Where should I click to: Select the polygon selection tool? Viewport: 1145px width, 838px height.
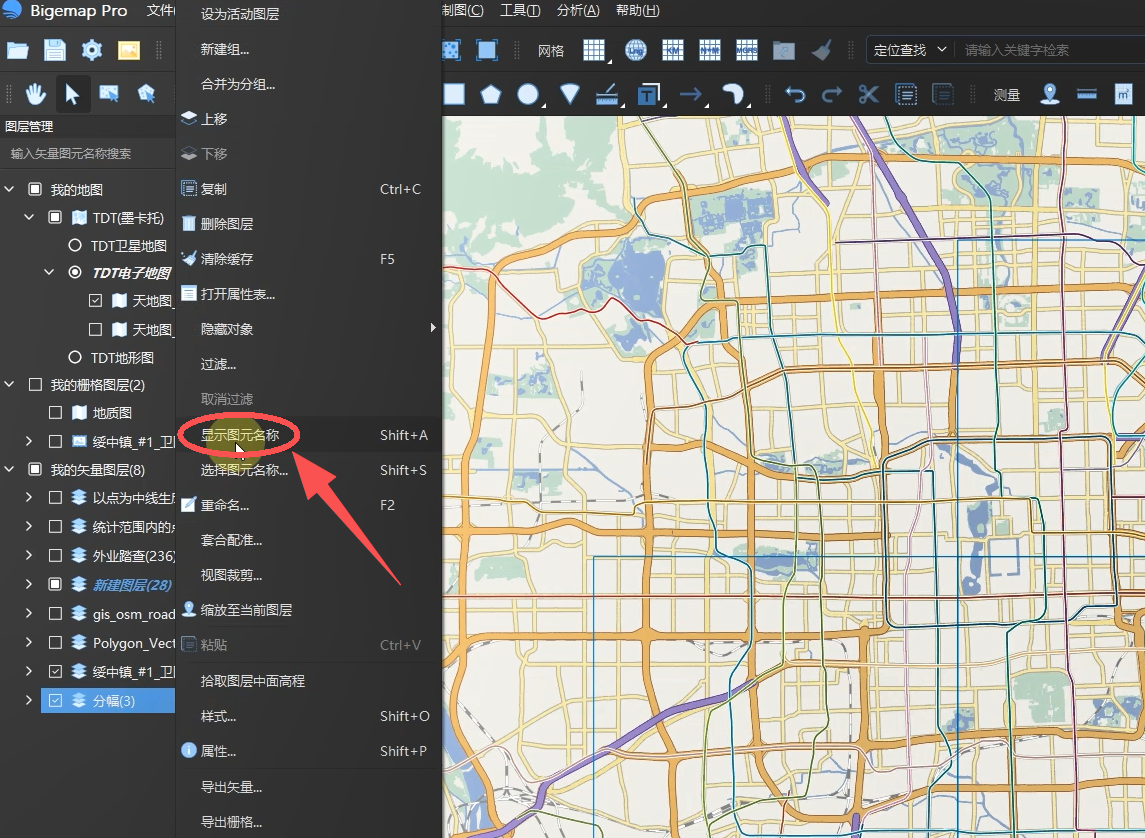coord(147,93)
